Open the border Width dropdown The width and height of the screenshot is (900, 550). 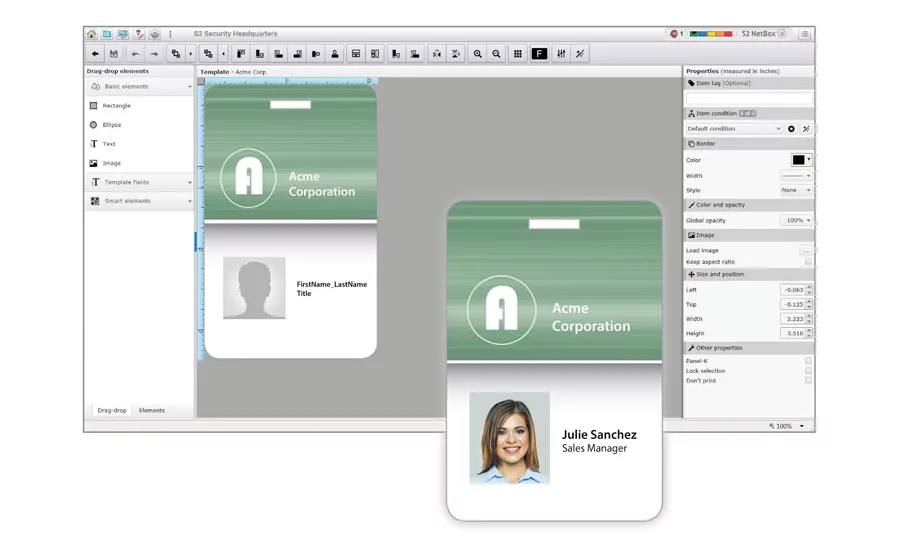point(796,176)
